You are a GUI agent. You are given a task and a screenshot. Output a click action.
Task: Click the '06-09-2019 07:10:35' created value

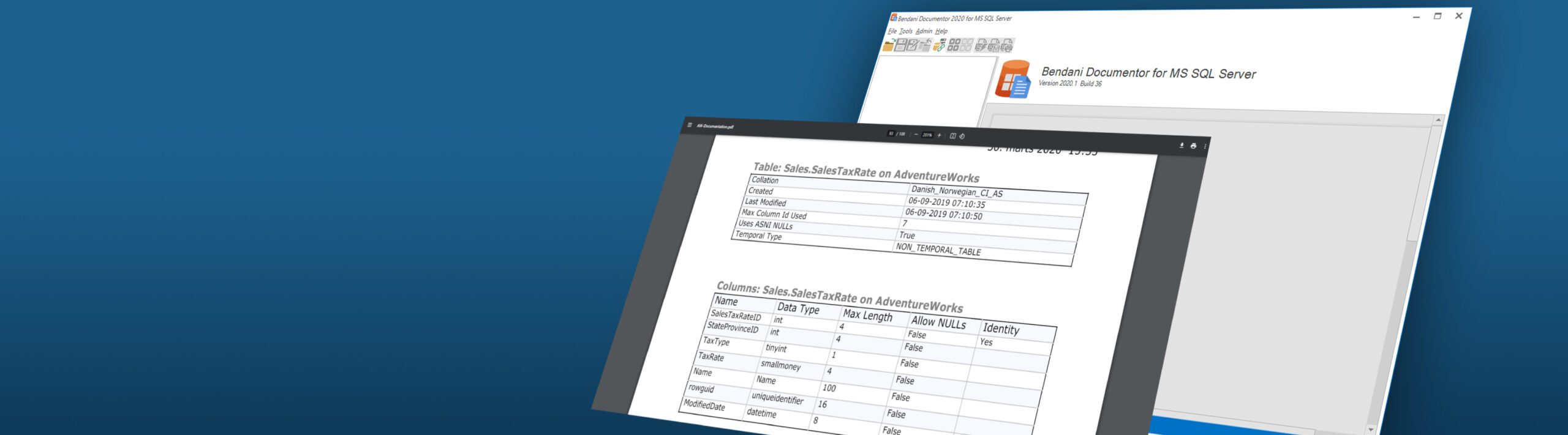947,203
